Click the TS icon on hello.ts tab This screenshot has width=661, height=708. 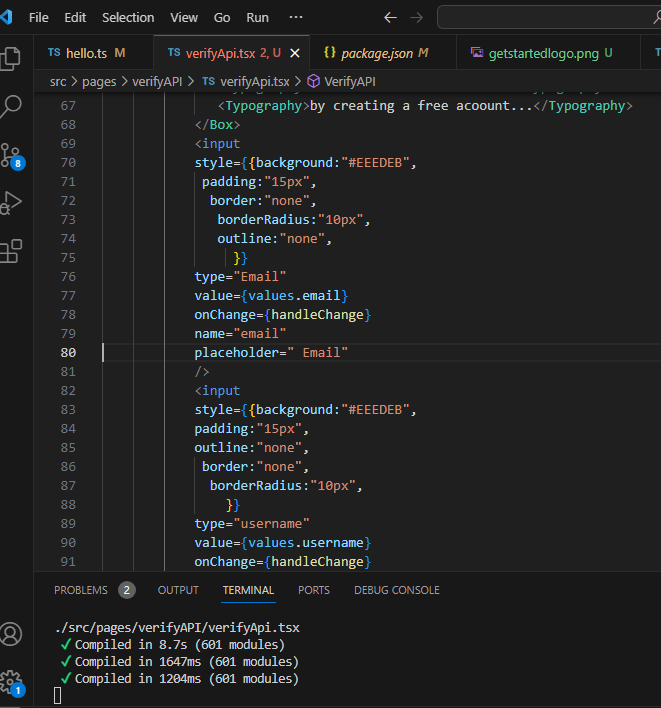[x=54, y=53]
